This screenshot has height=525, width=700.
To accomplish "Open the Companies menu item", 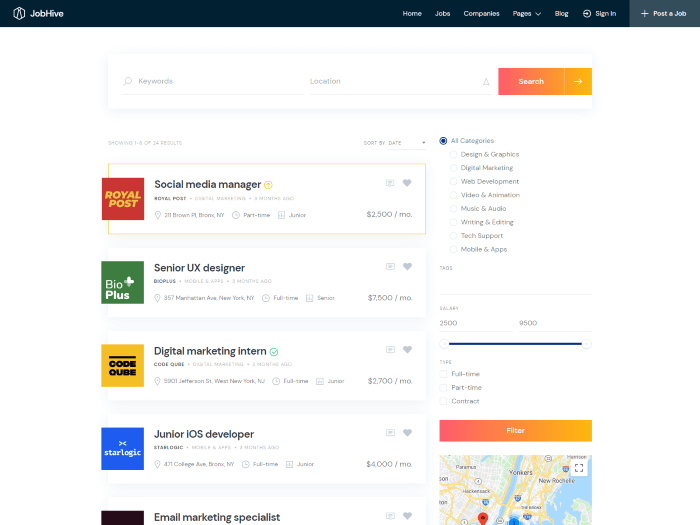I will pyautogui.click(x=481, y=13).
